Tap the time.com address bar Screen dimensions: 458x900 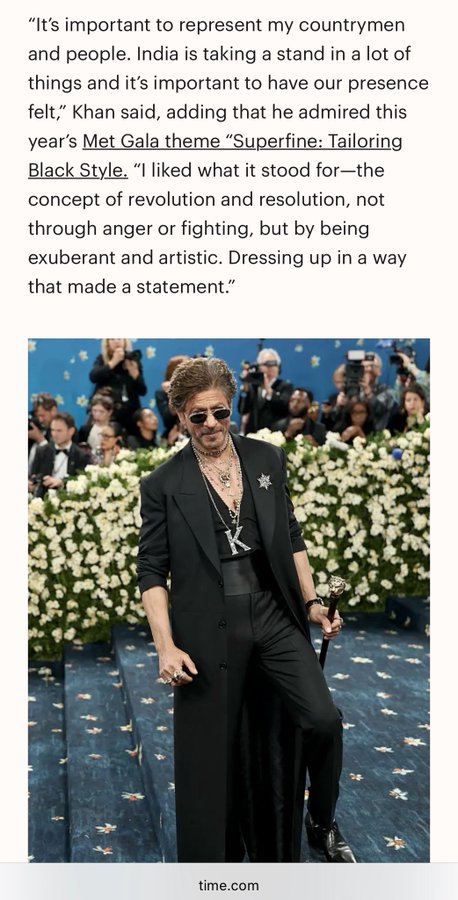229,885
